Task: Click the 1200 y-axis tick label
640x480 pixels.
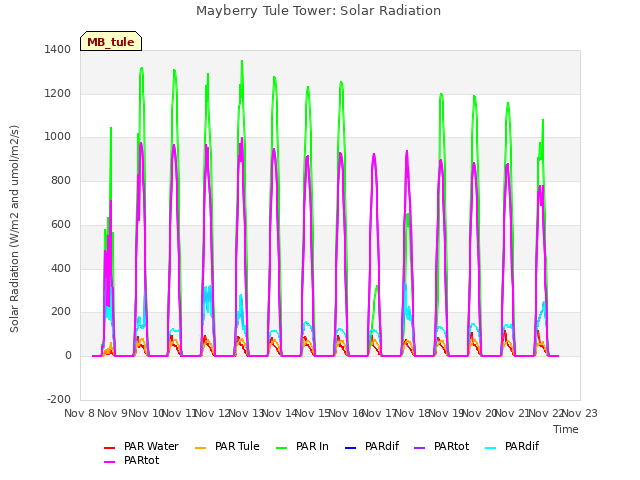Action: coord(58,93)
